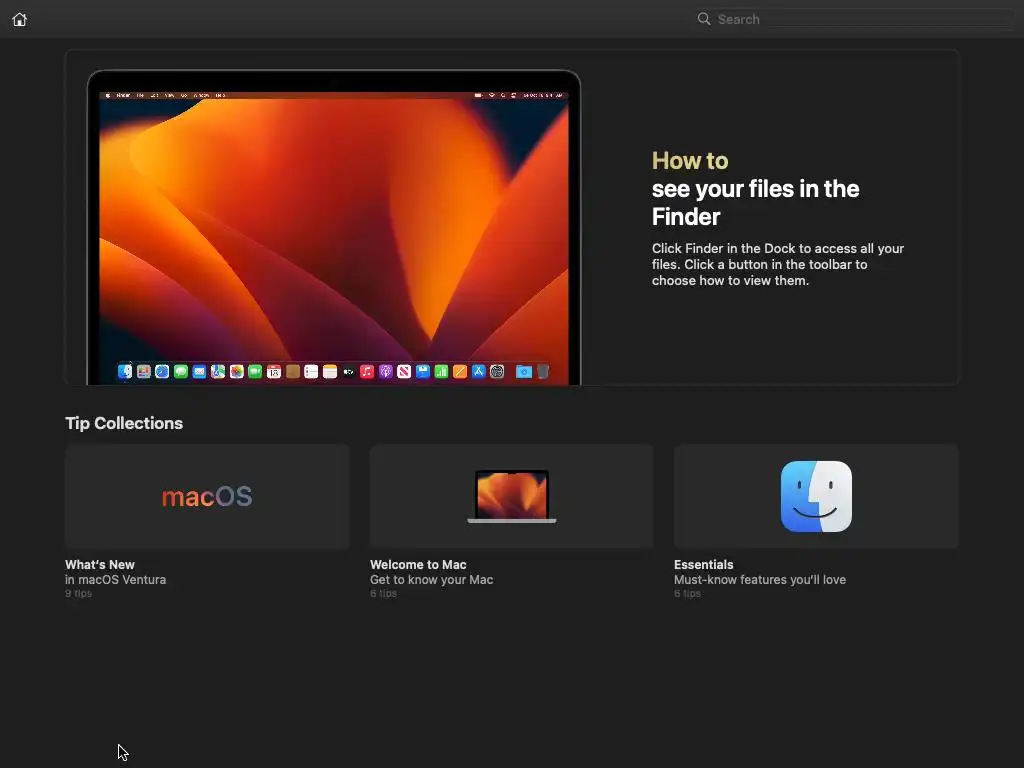Open the 'Welcome to Mac' collection title
1024x768 pixels.
point(418,564)
